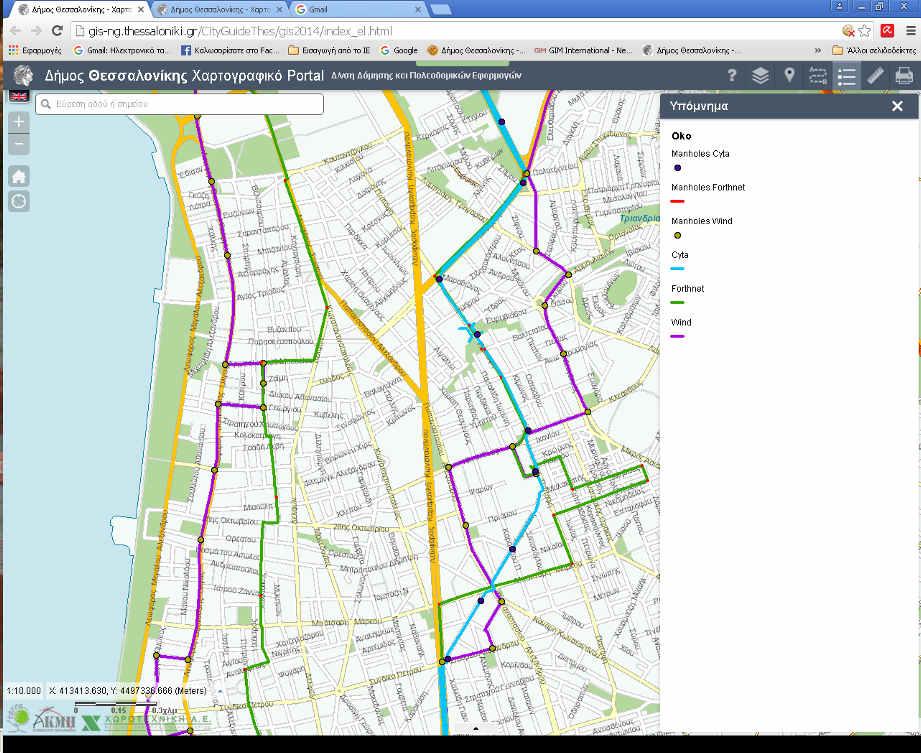The height and width of the screenshot is (753, 921).
Task: Switch language with the UK flag icon
Action: click(19, 96)
